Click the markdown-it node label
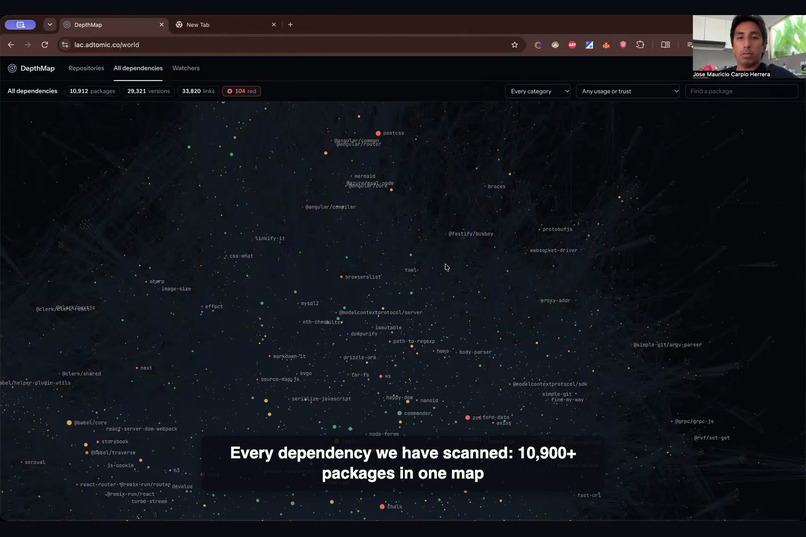 (x=289, y=357)
